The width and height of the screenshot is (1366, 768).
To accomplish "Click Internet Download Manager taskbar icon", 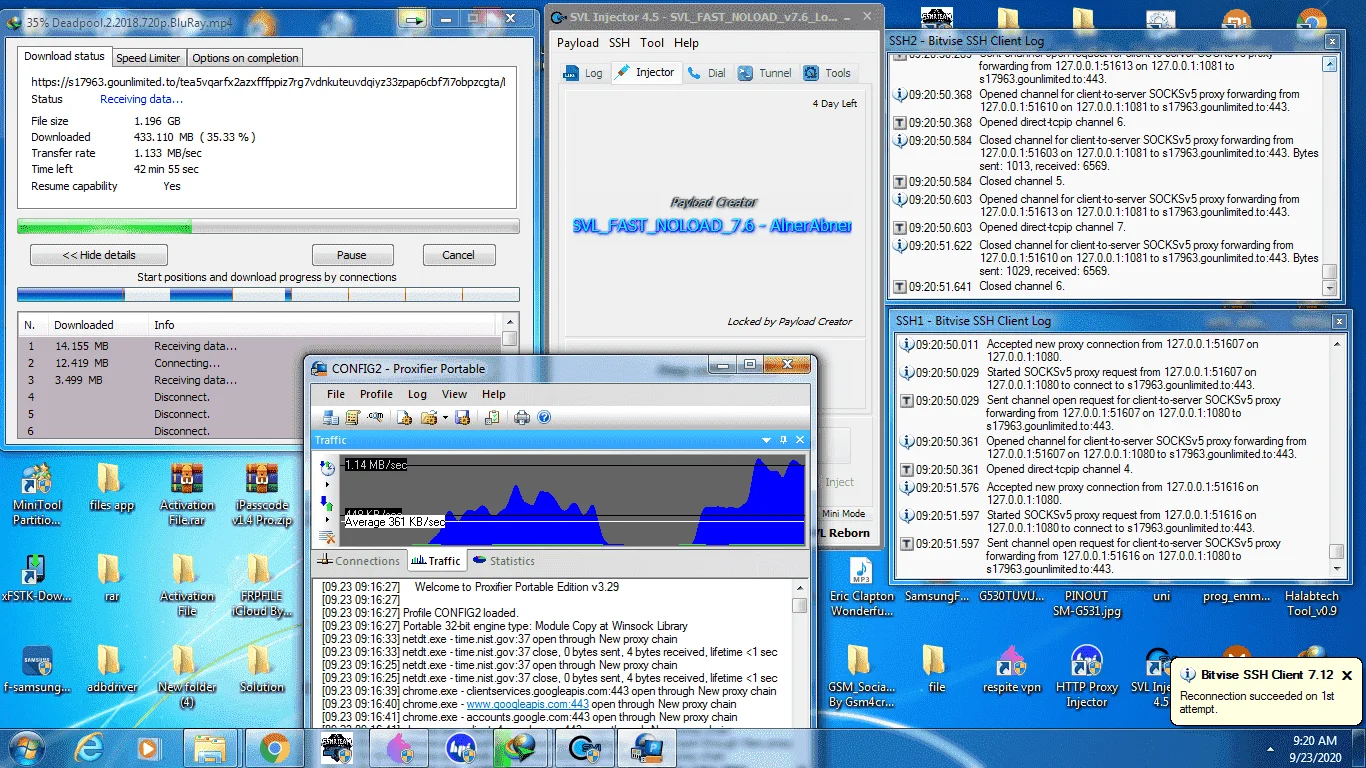I will [522, 747].
